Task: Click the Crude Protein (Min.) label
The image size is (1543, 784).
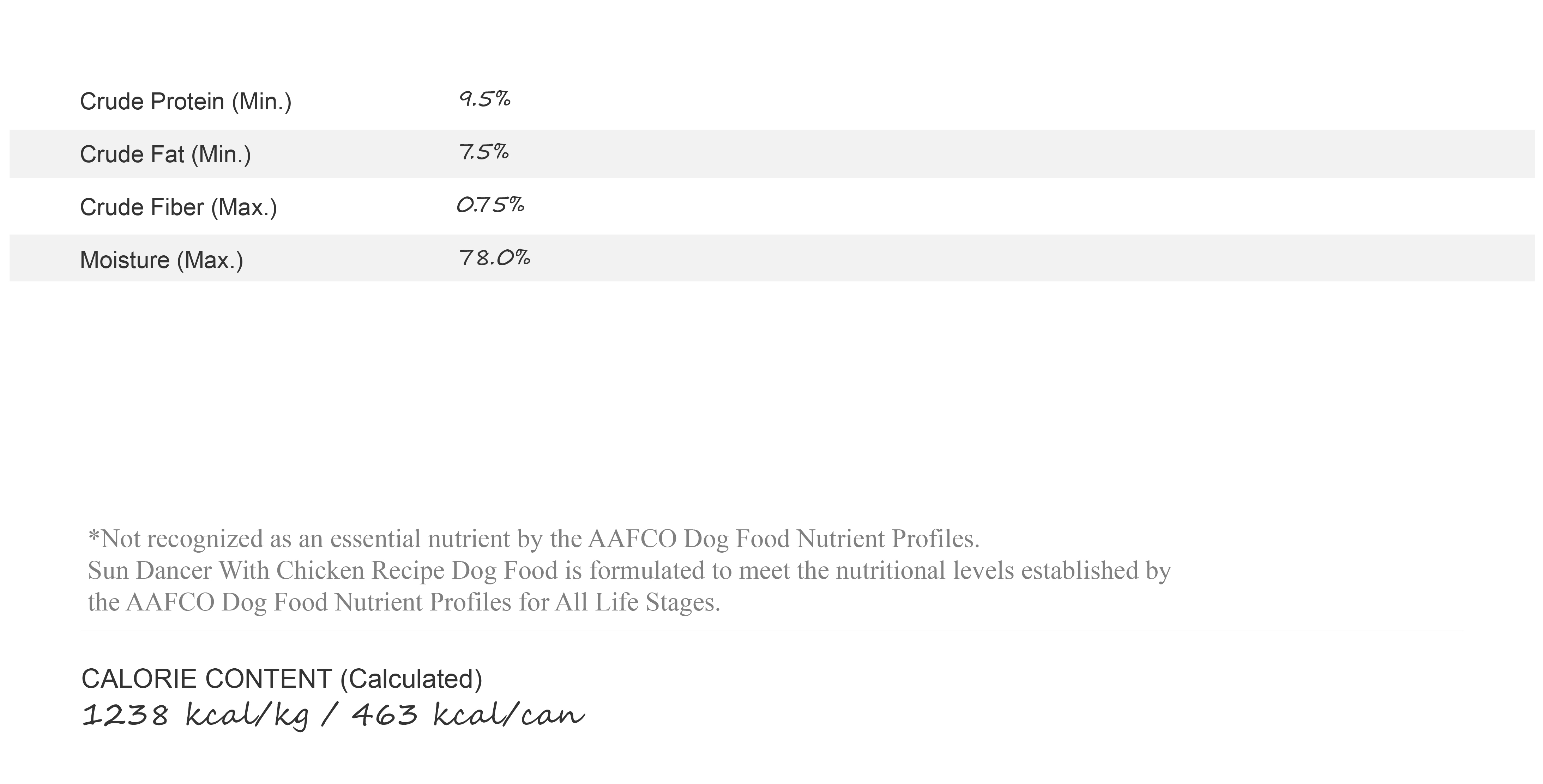Action: click(x=186, y=102)
